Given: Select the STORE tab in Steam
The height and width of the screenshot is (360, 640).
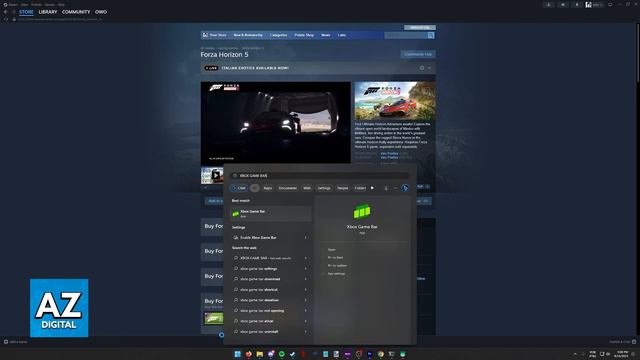Looking at the screenshot, I should 26,12.
